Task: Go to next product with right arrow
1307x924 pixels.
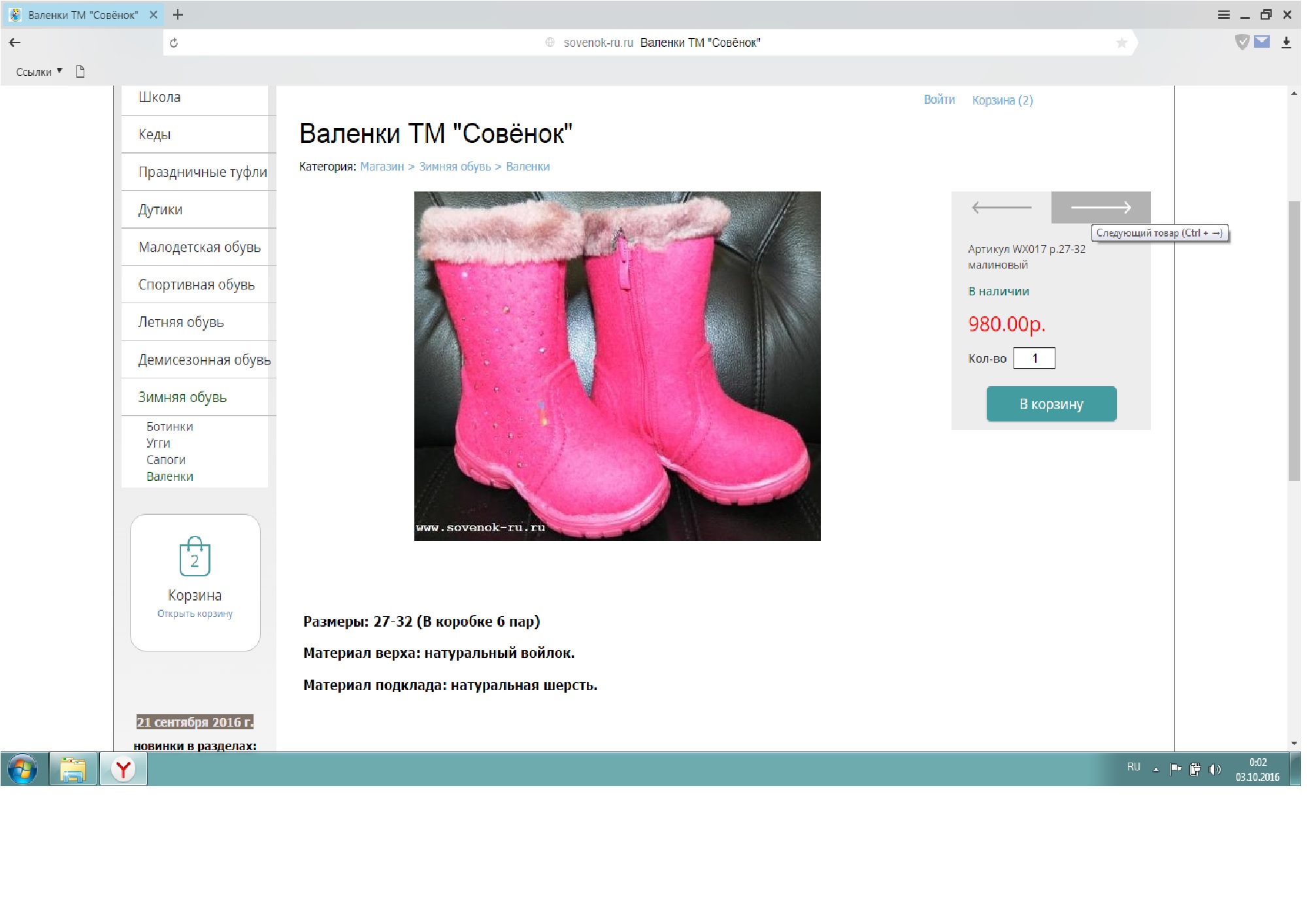Action: pyautogui.click(x=1101, y=207)
